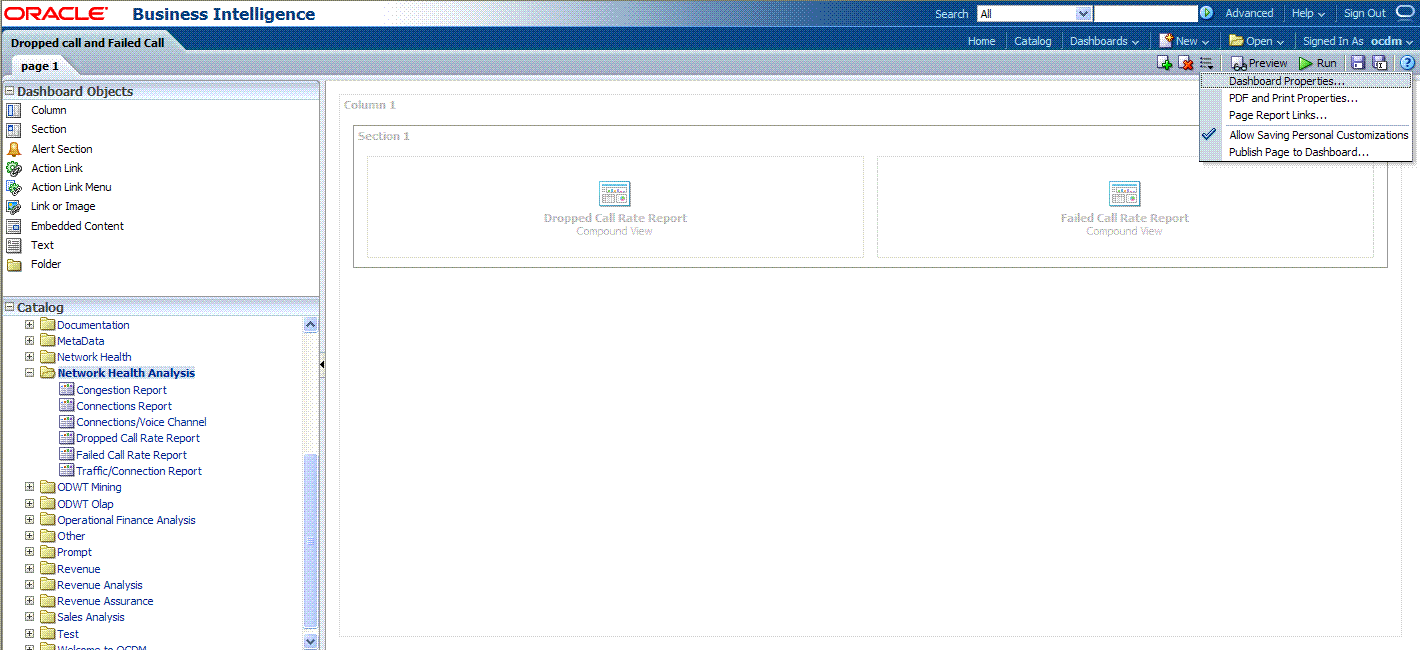The width and height of the screenshot is (1420, 650).
Task: Click the Save Dashboard As icon
Action: [1380, 63]
